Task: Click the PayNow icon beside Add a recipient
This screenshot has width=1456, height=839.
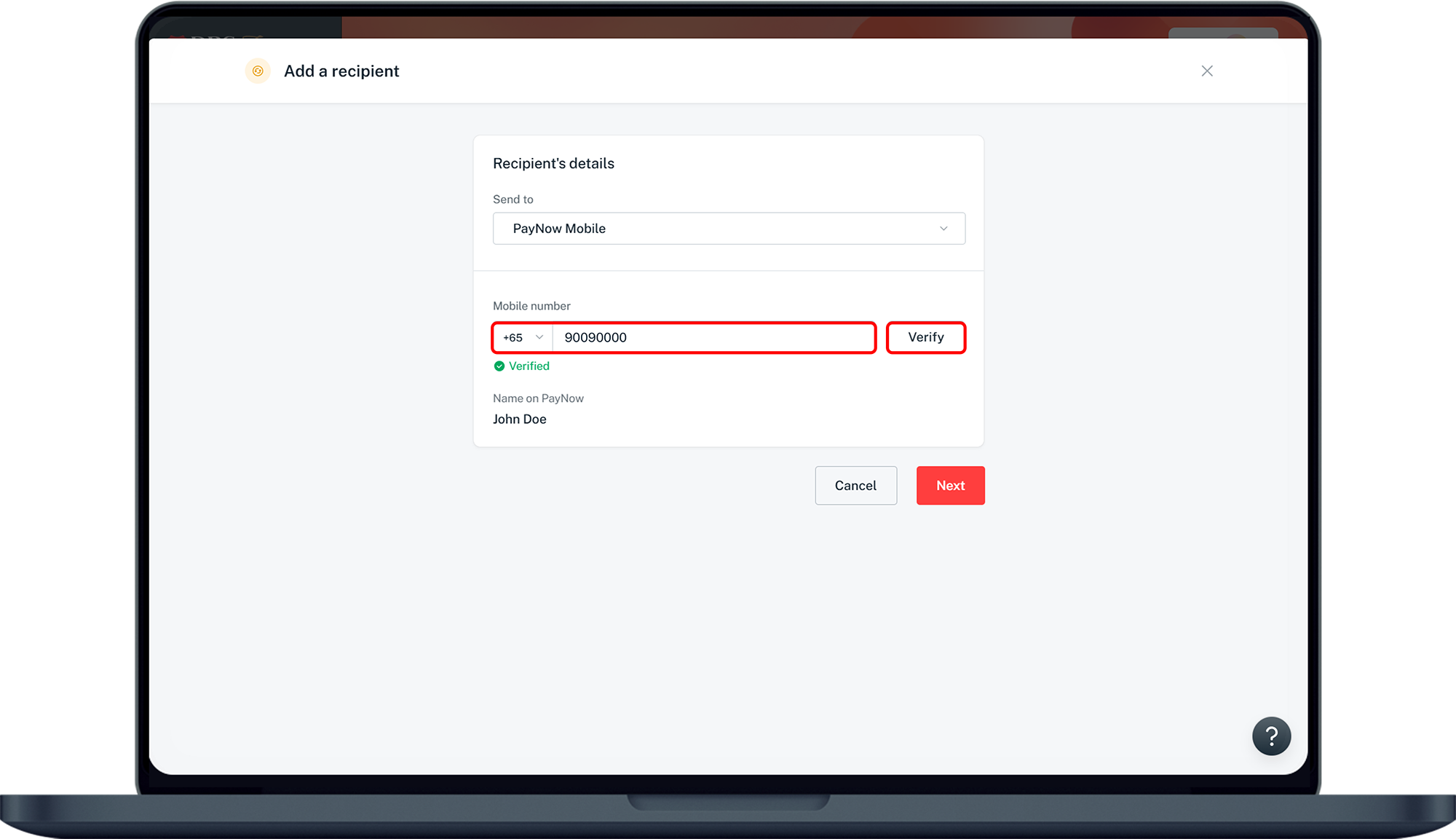Action: point(258,71)
